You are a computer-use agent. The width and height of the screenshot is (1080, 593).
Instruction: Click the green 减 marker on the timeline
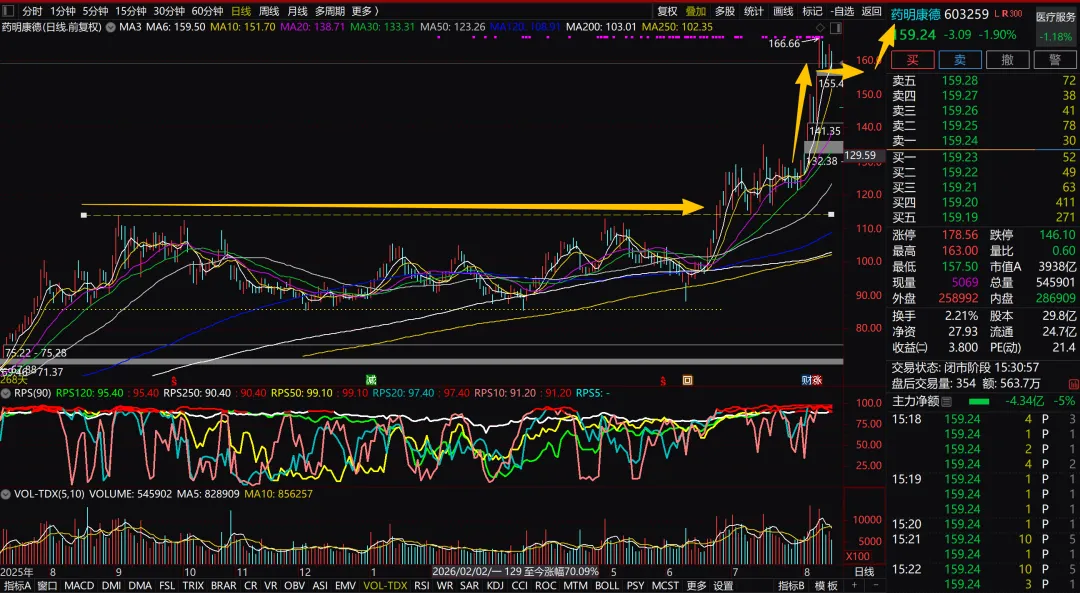click(x=371, y=380)
